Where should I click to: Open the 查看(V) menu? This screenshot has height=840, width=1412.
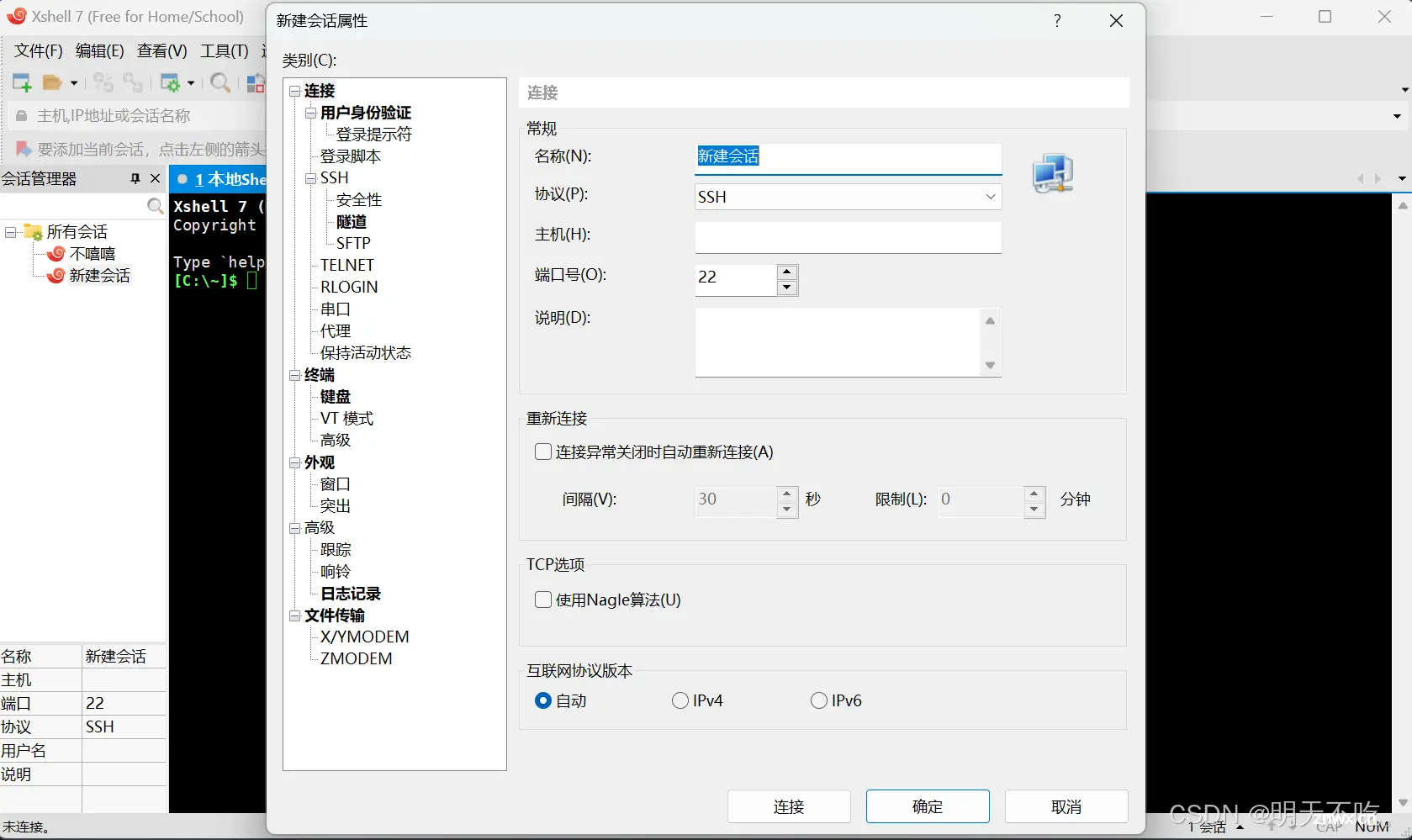pyautogui.click(x=162, y=50)
